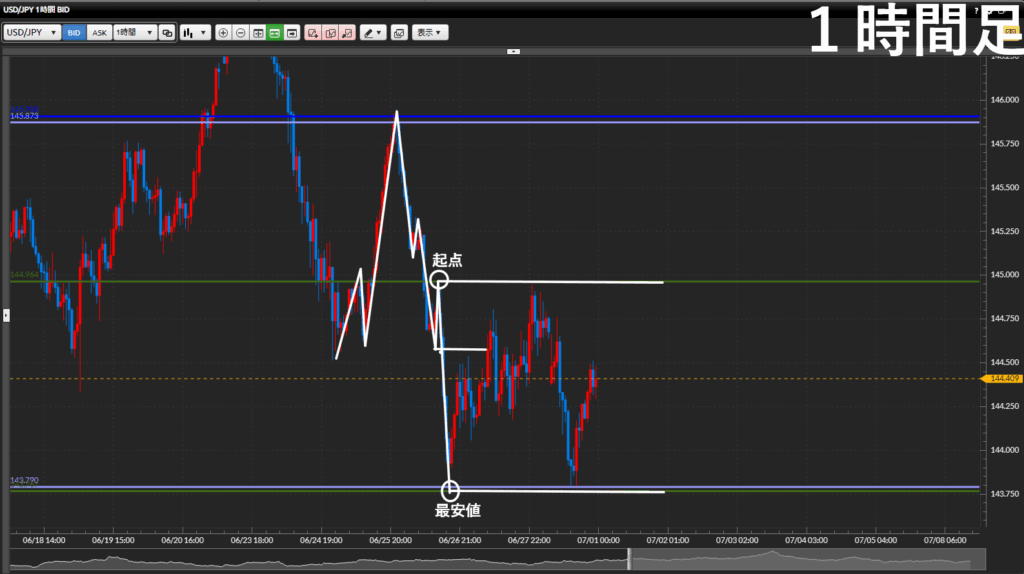Click the orange current price label 144.409
This screenshot has width=1024, height=574.
coord(1003,379)
